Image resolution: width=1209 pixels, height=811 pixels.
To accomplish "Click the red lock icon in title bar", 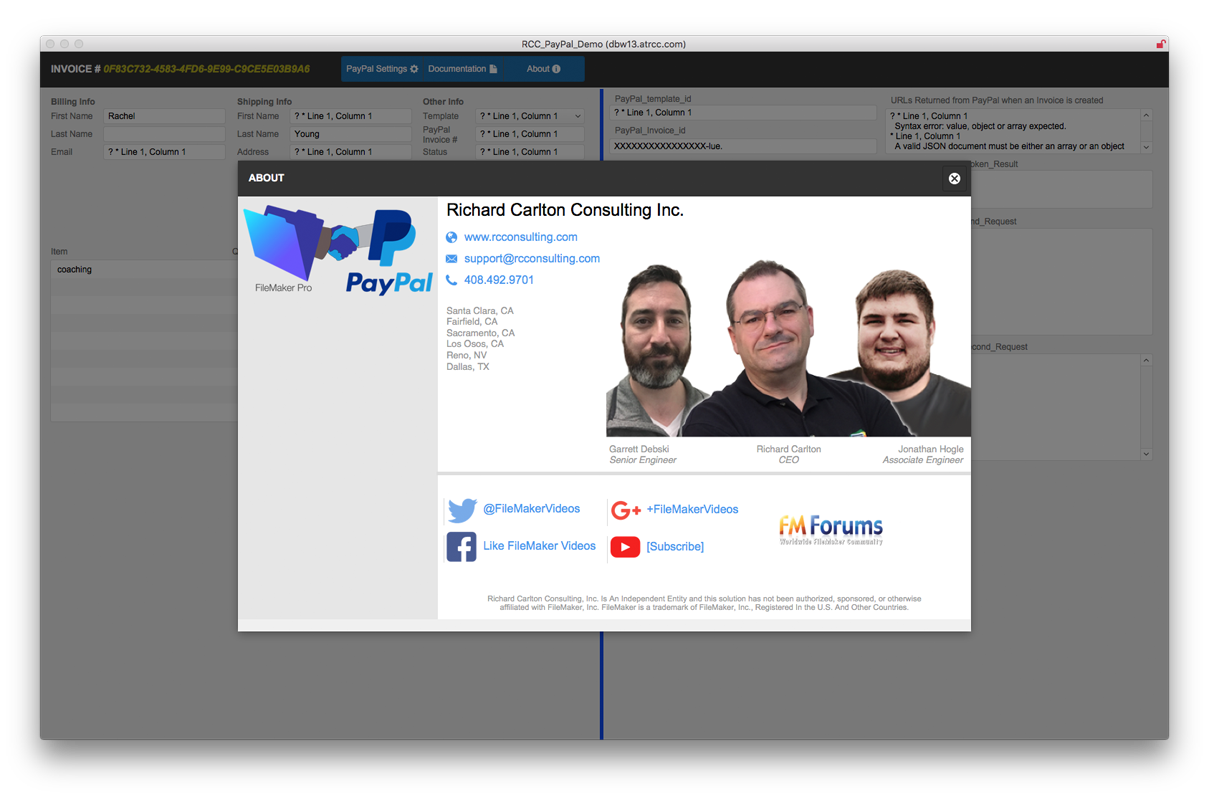I will click(x=1160, y=44).
